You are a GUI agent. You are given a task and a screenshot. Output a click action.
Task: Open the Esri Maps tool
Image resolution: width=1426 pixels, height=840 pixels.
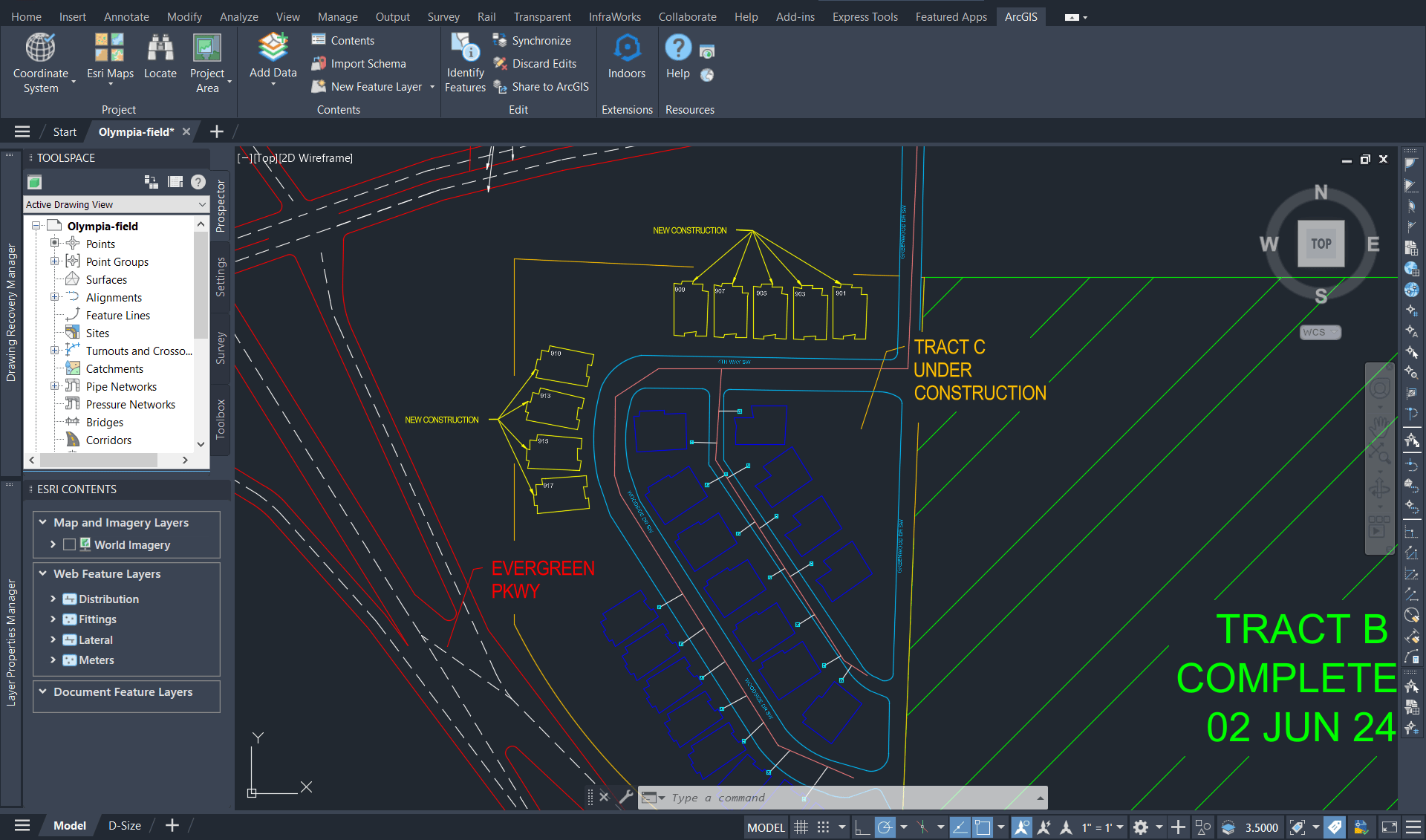pos(109,59)
